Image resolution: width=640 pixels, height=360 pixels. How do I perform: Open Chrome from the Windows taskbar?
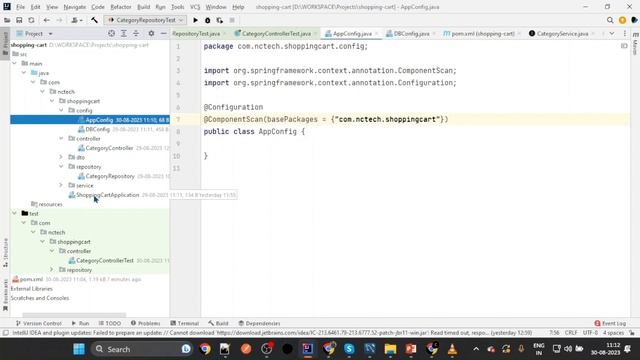coord(205,349)
